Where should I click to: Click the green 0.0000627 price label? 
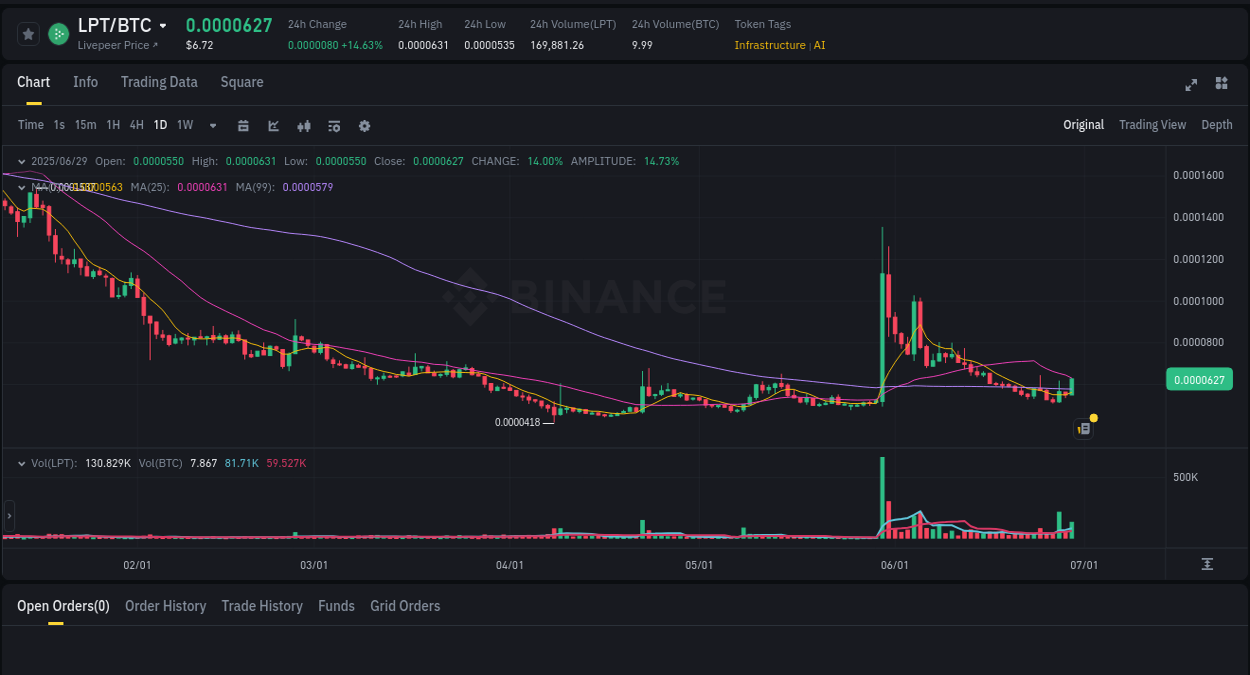coord(1199,380)
